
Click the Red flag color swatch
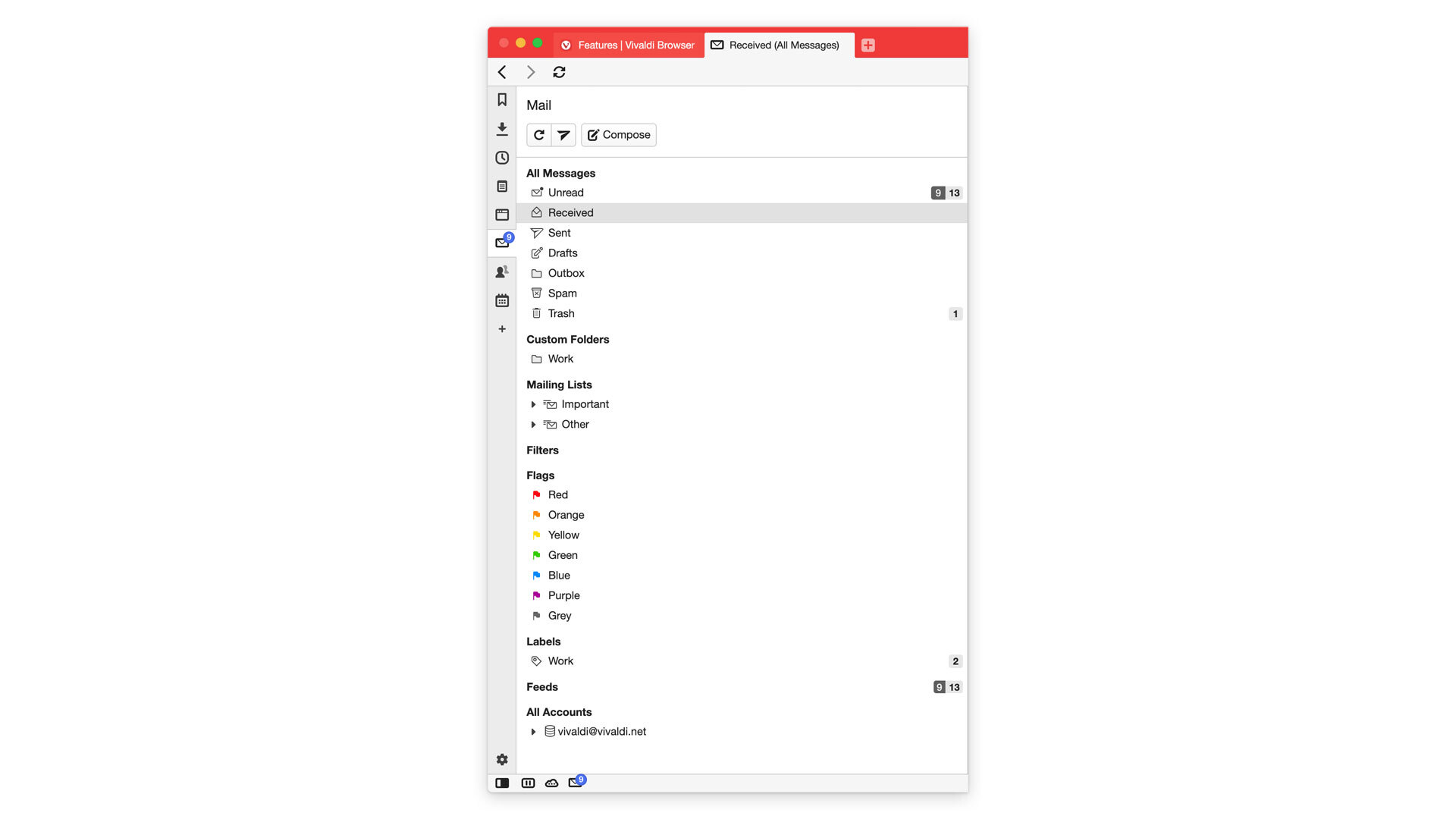(x=536, y=494)
